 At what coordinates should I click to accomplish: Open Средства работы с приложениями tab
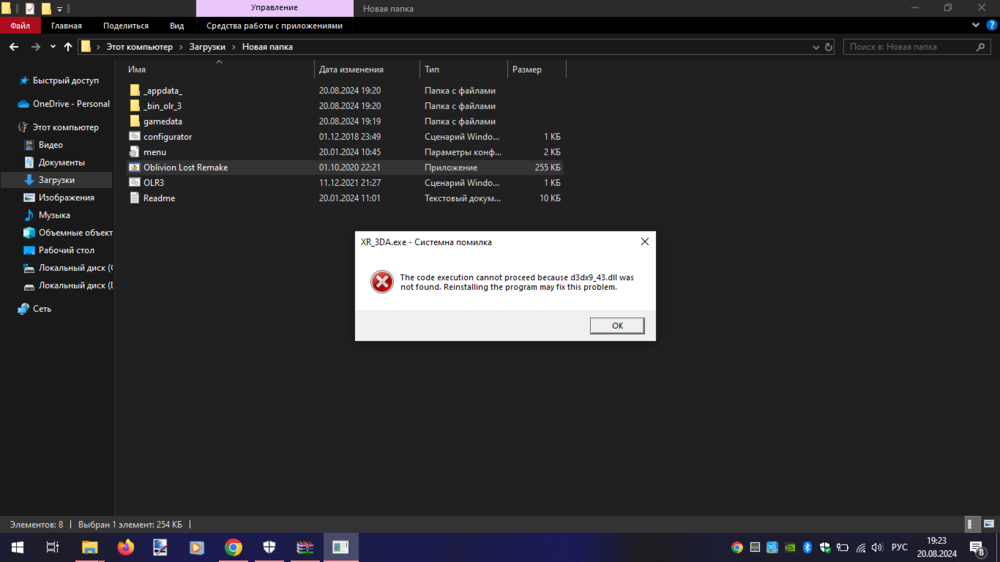274,26
